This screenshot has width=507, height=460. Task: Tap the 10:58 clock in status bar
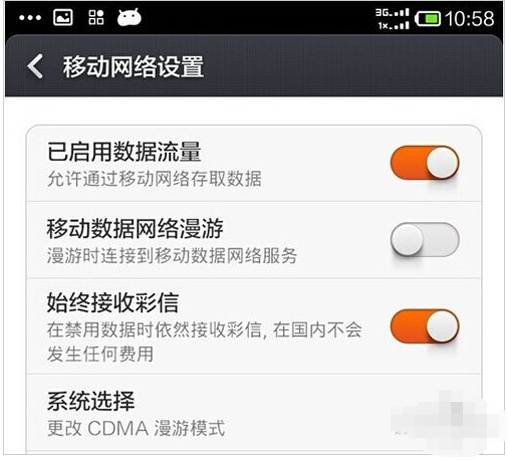coord(470,18)
